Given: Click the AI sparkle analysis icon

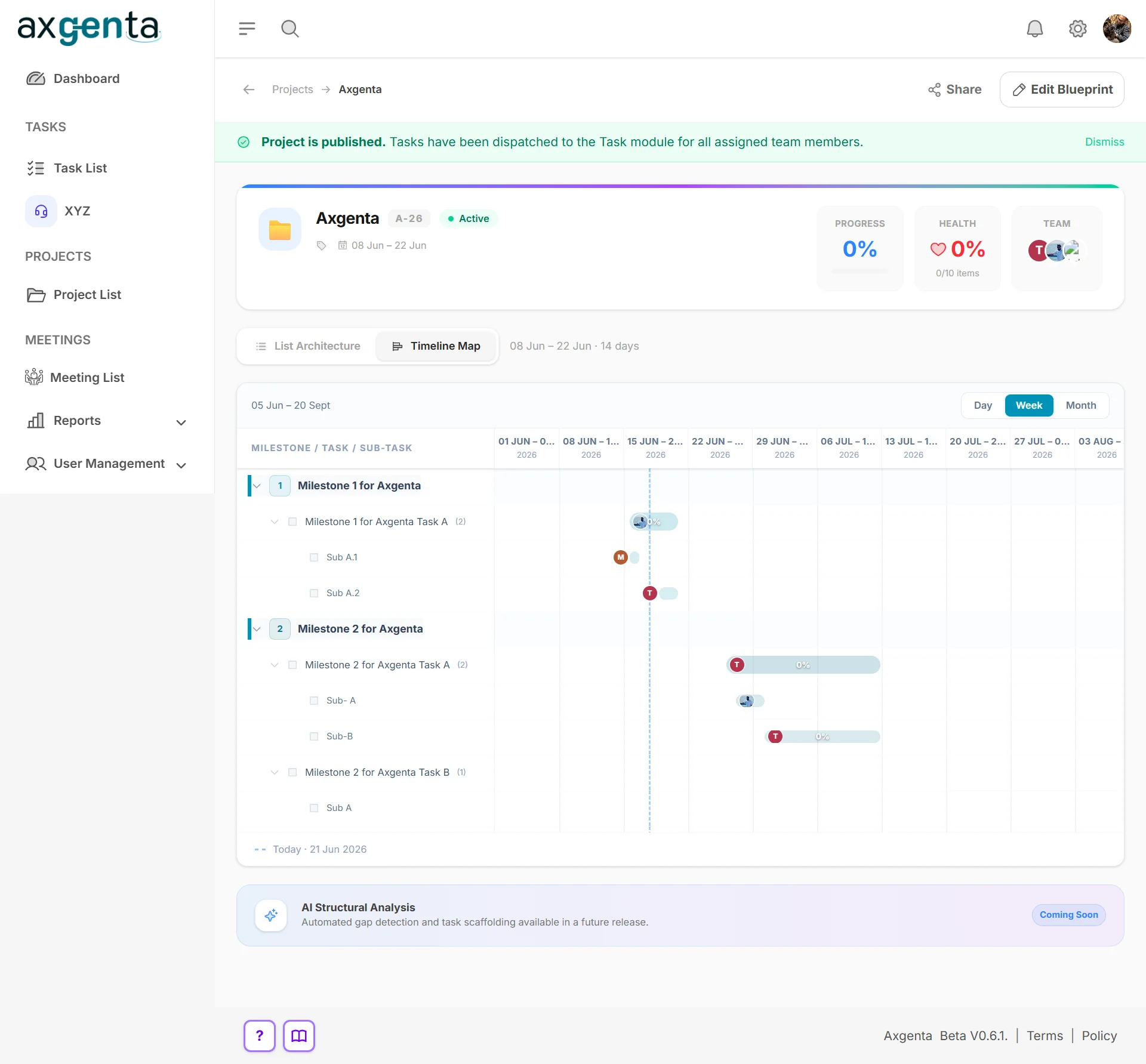Looking at the screenshot, I should (x=271, y=915).
